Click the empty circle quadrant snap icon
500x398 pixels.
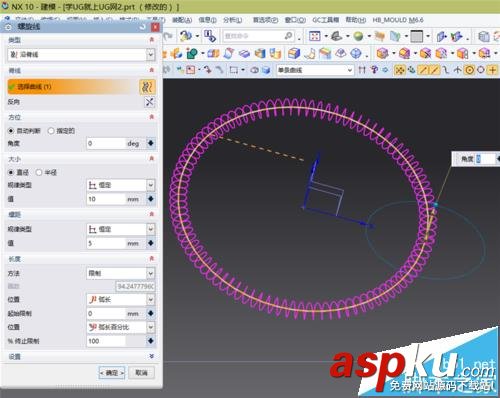pyautogui.click(x=481, y=70)
